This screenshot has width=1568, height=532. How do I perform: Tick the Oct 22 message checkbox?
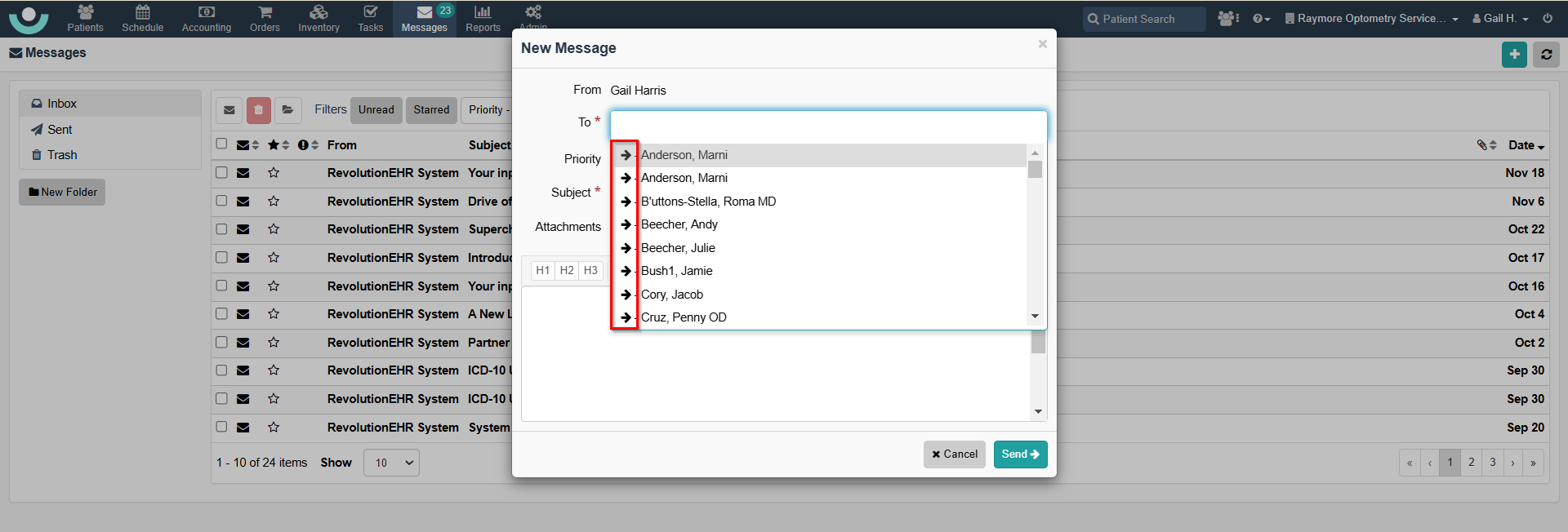[x=221, y=229]
